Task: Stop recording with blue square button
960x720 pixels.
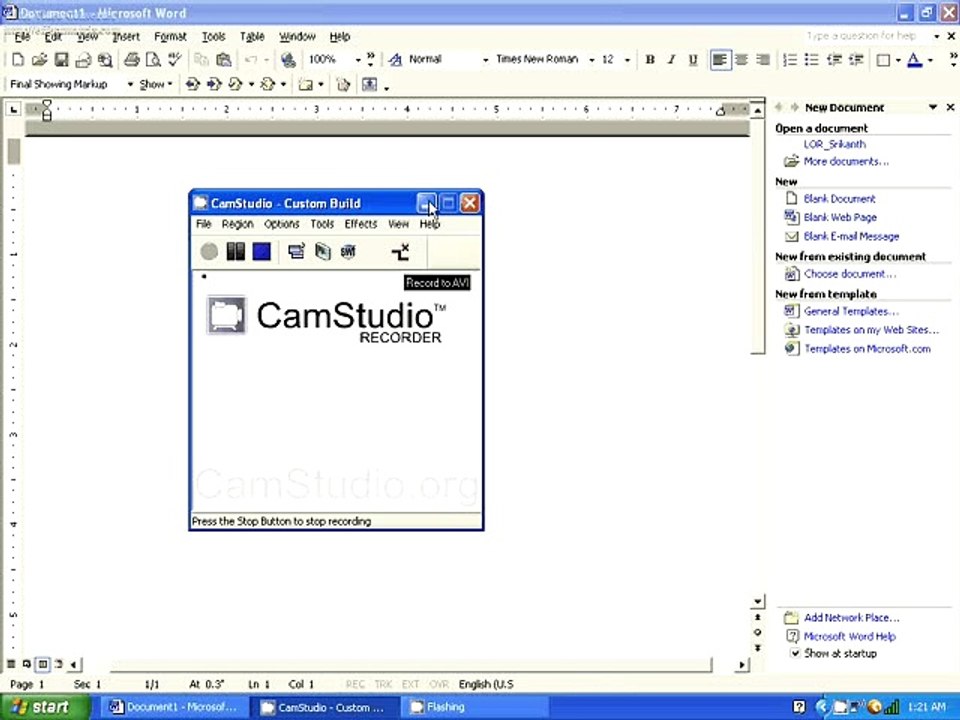Action: (x=261, y=252)
